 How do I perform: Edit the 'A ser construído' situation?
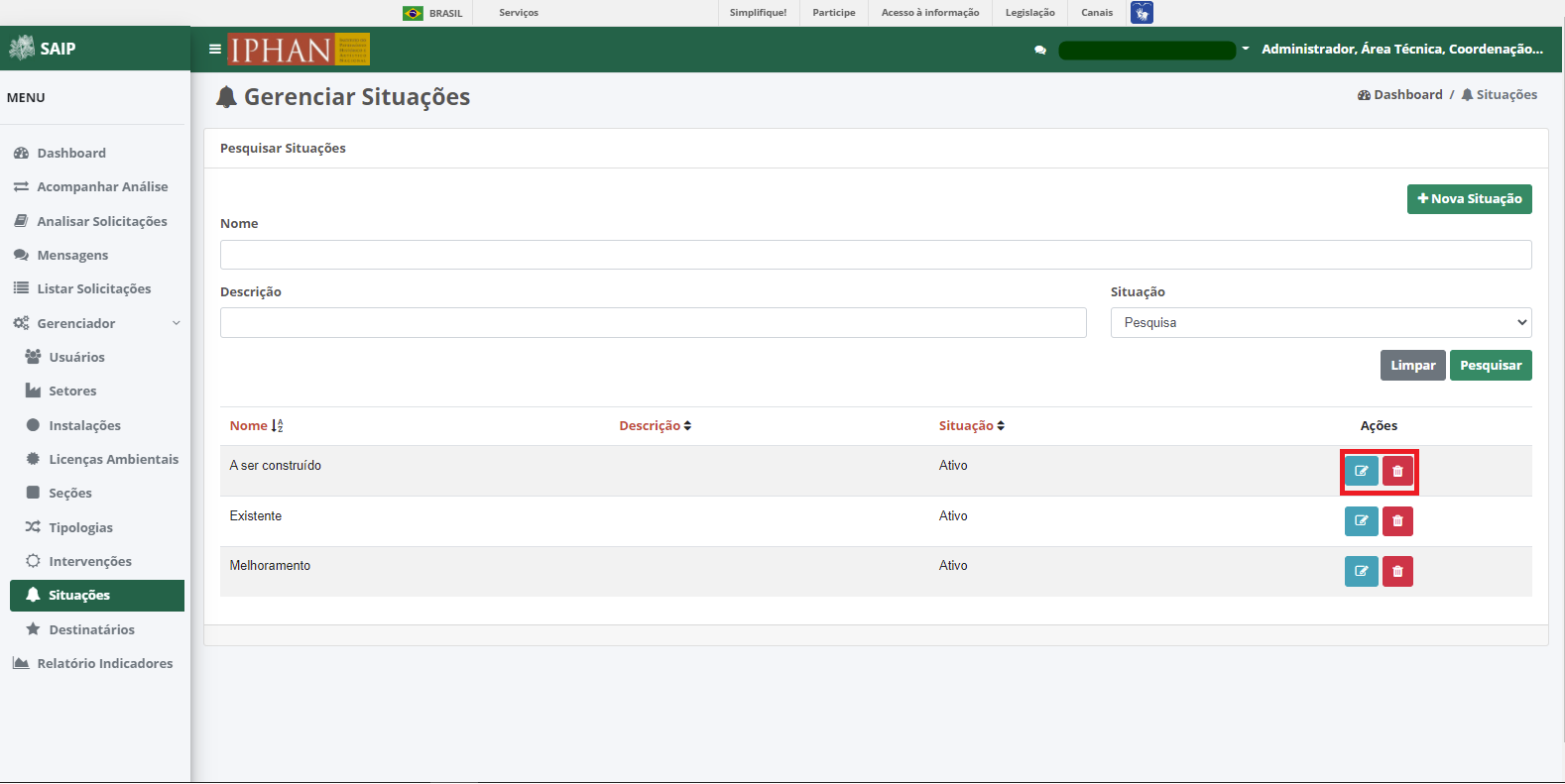1362,471
